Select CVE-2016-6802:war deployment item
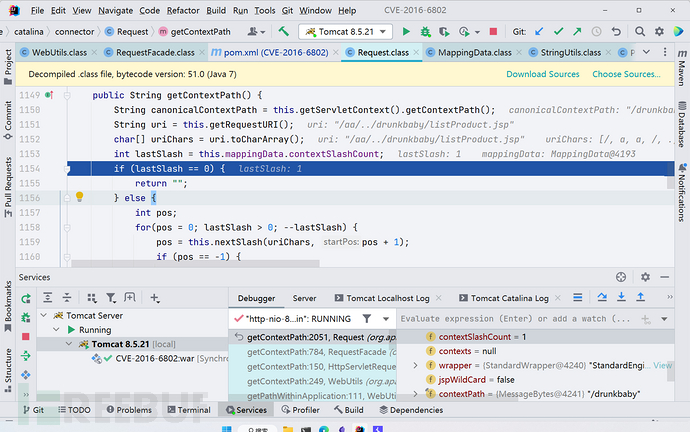This screenshot has width=690, height=432. 160,359
